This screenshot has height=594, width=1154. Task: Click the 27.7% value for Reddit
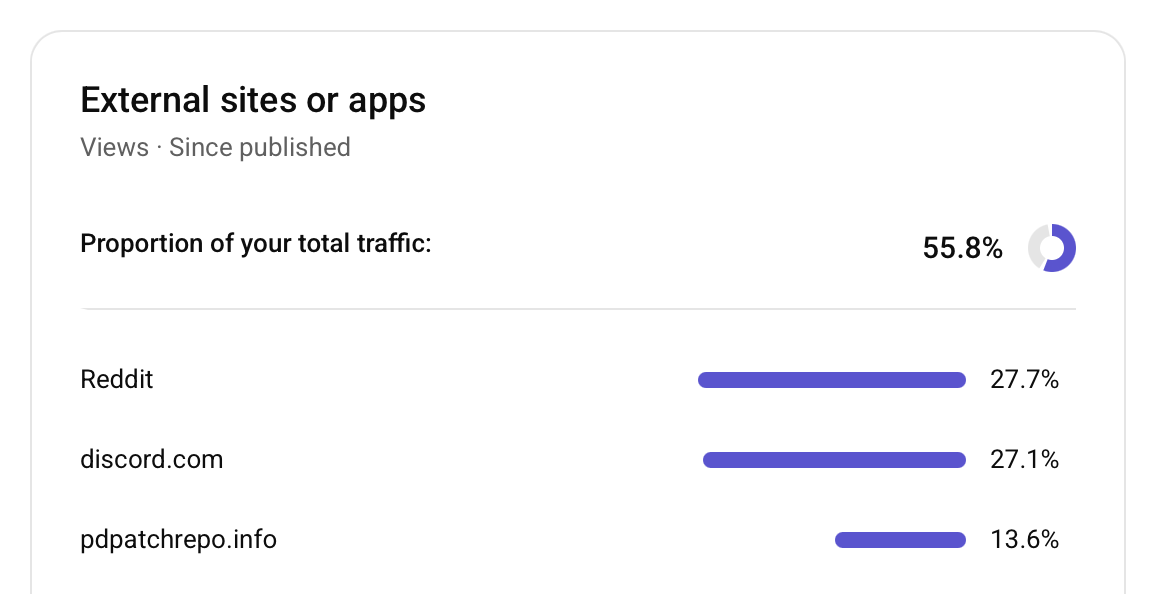coord(1024,380)
